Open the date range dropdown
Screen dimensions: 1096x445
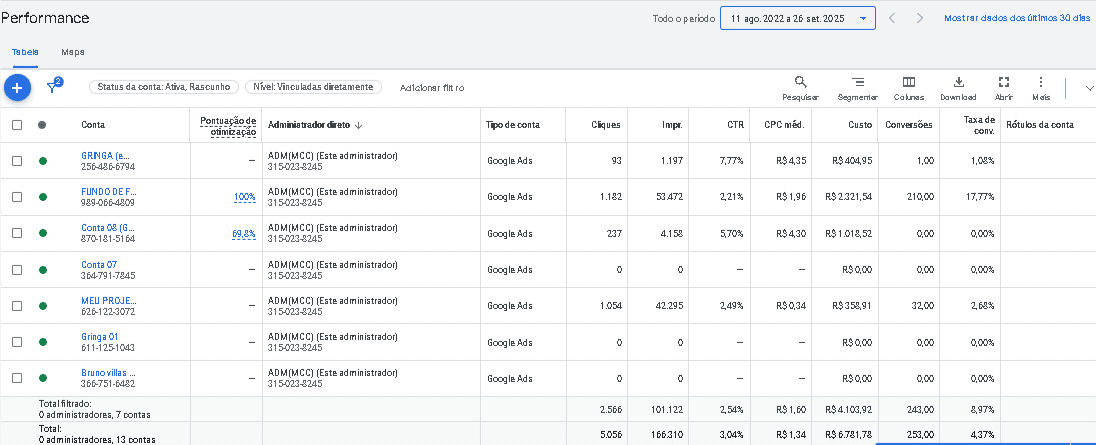pos(797,18)
